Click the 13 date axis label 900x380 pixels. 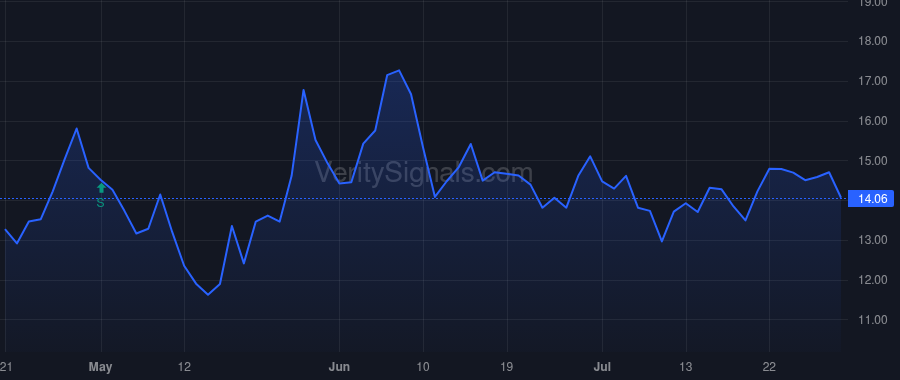click(x=686, y=367)
